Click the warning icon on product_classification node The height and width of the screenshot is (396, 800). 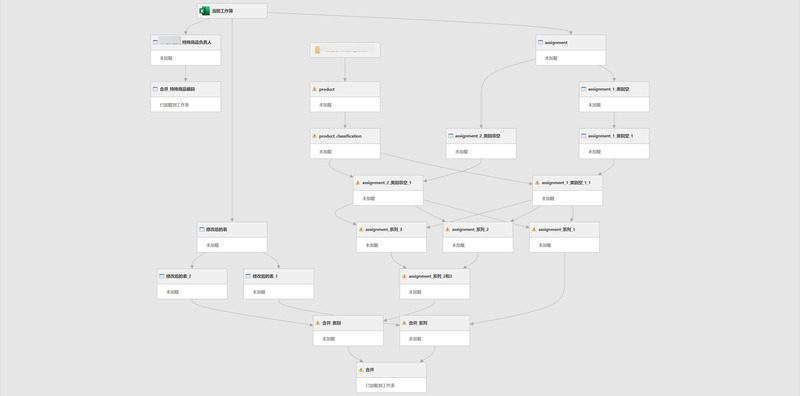315,136
